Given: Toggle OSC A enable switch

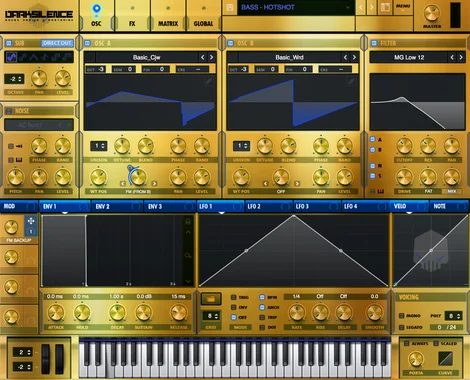Looking at the screenshot, I should click(x=87, y=43).
